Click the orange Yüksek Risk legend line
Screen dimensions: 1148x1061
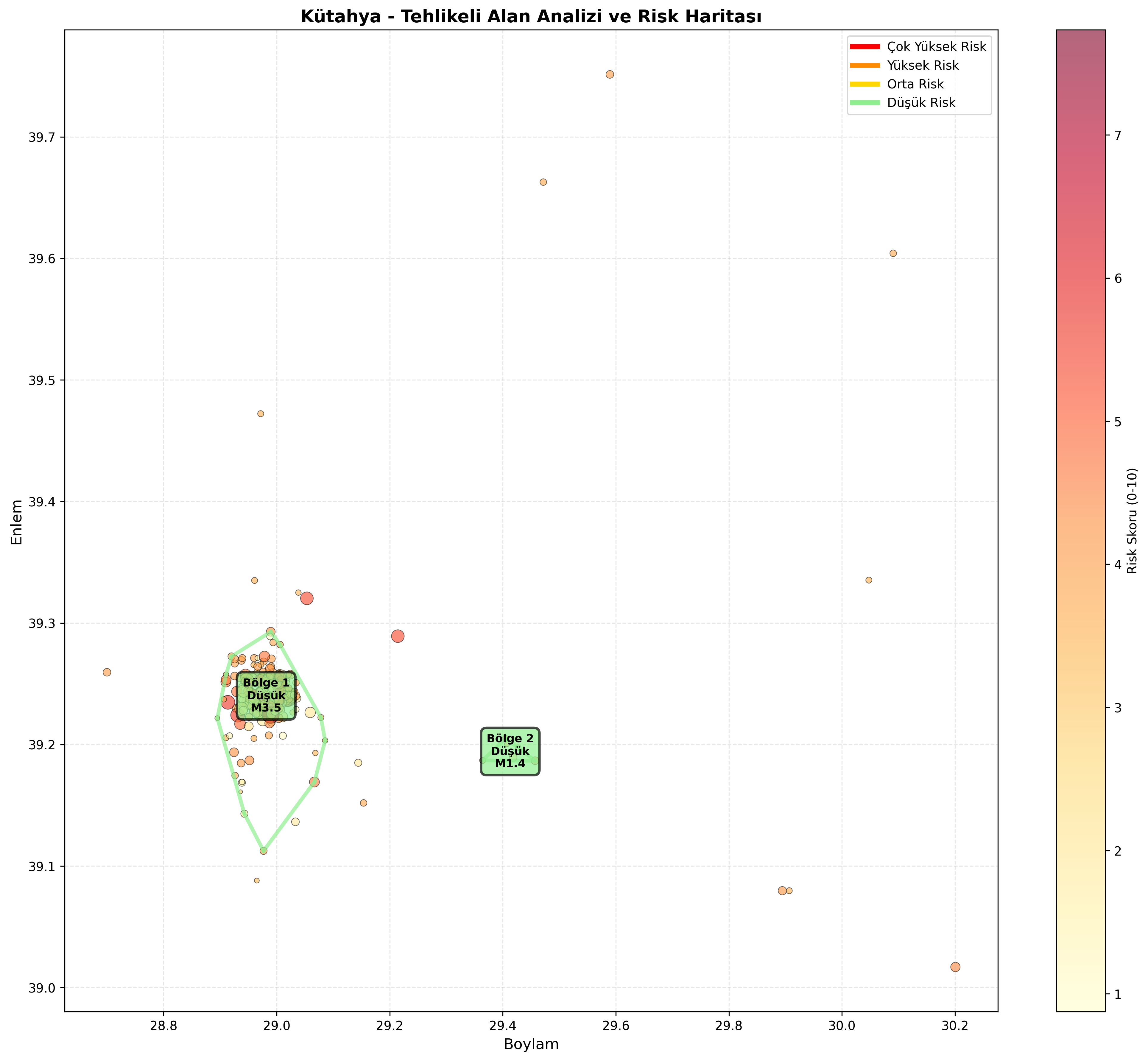(864, 65)
